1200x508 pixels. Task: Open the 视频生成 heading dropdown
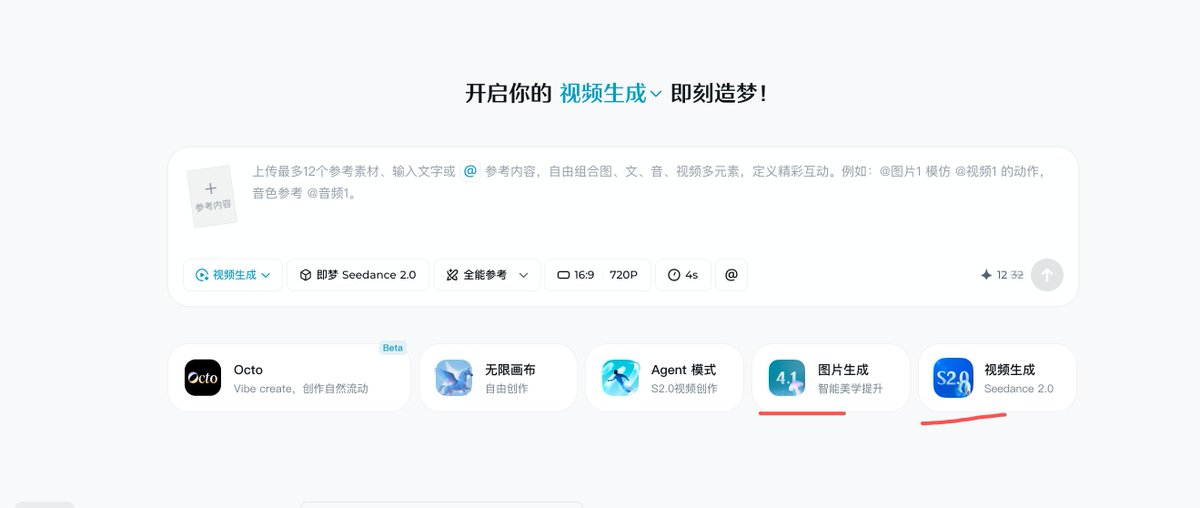[x=610, y=94]
